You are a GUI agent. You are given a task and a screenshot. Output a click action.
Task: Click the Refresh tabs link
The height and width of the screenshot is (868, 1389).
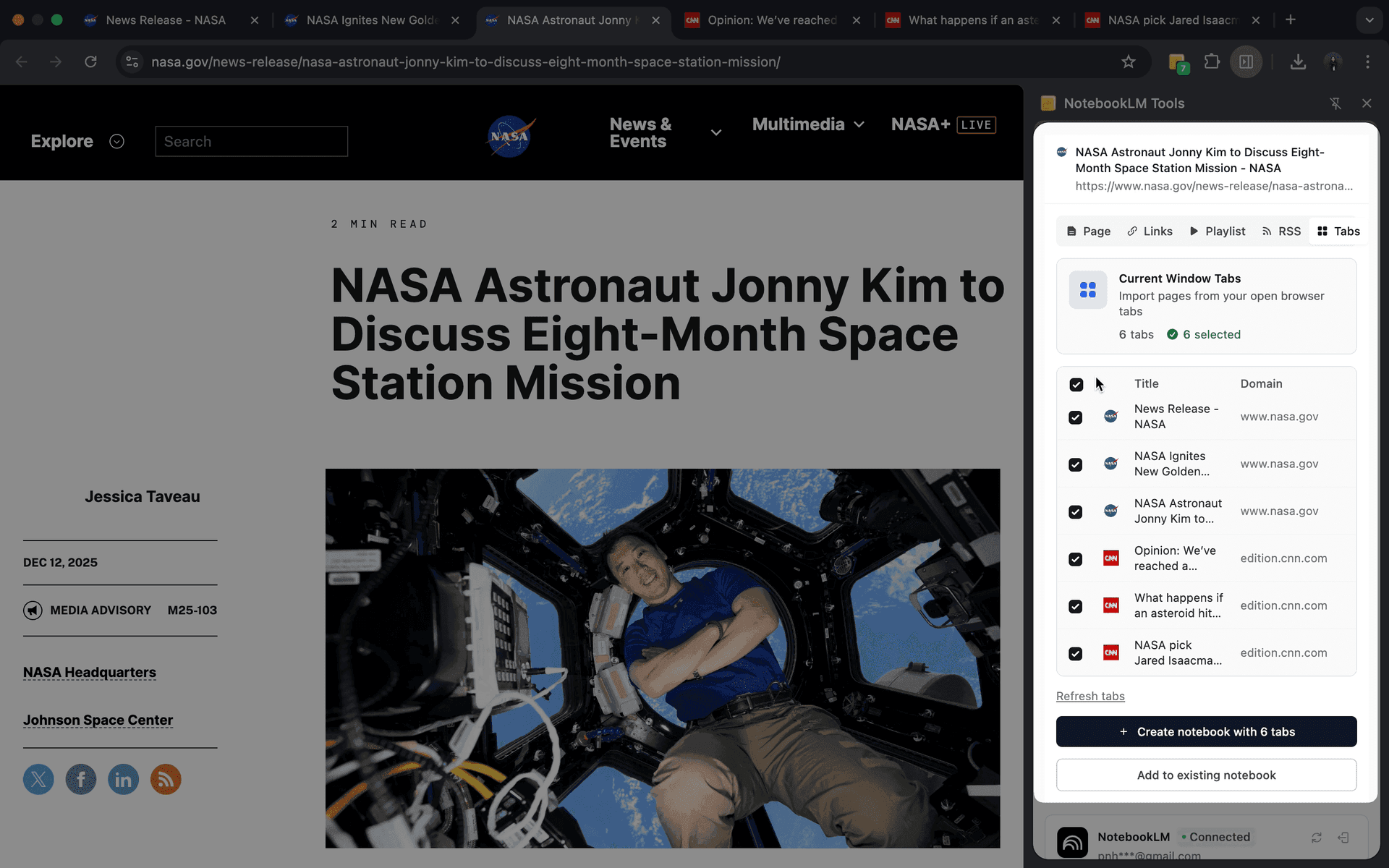coord(1090,696)
